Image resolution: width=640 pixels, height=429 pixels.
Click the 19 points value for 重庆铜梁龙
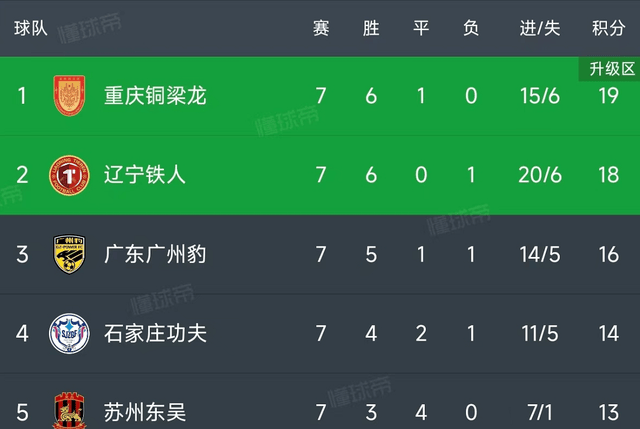pyautogui.click(x=609, y=96)
